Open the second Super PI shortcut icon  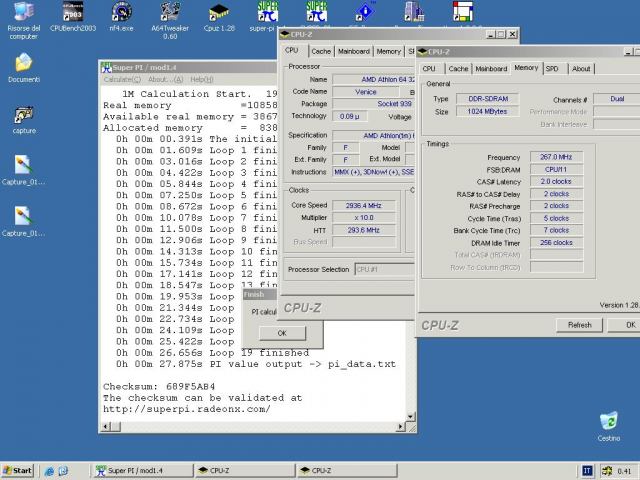317,12
